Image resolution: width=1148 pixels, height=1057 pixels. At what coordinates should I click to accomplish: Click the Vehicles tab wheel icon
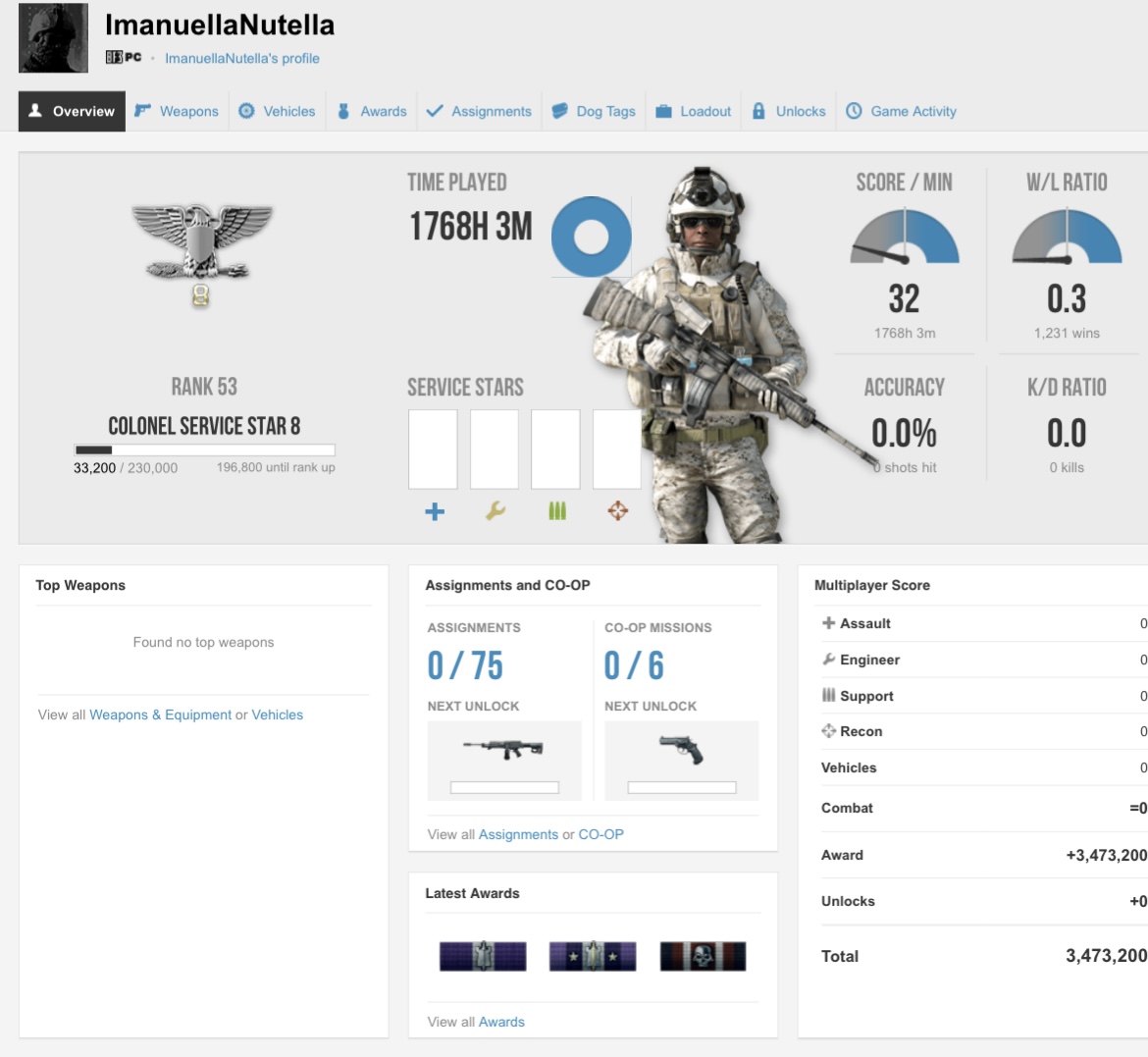pyautogui.click(x=246, y=111)
